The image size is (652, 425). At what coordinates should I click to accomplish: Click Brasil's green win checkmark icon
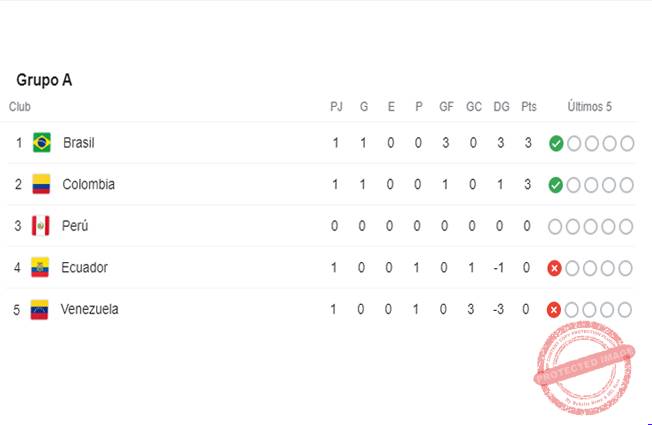556,143
